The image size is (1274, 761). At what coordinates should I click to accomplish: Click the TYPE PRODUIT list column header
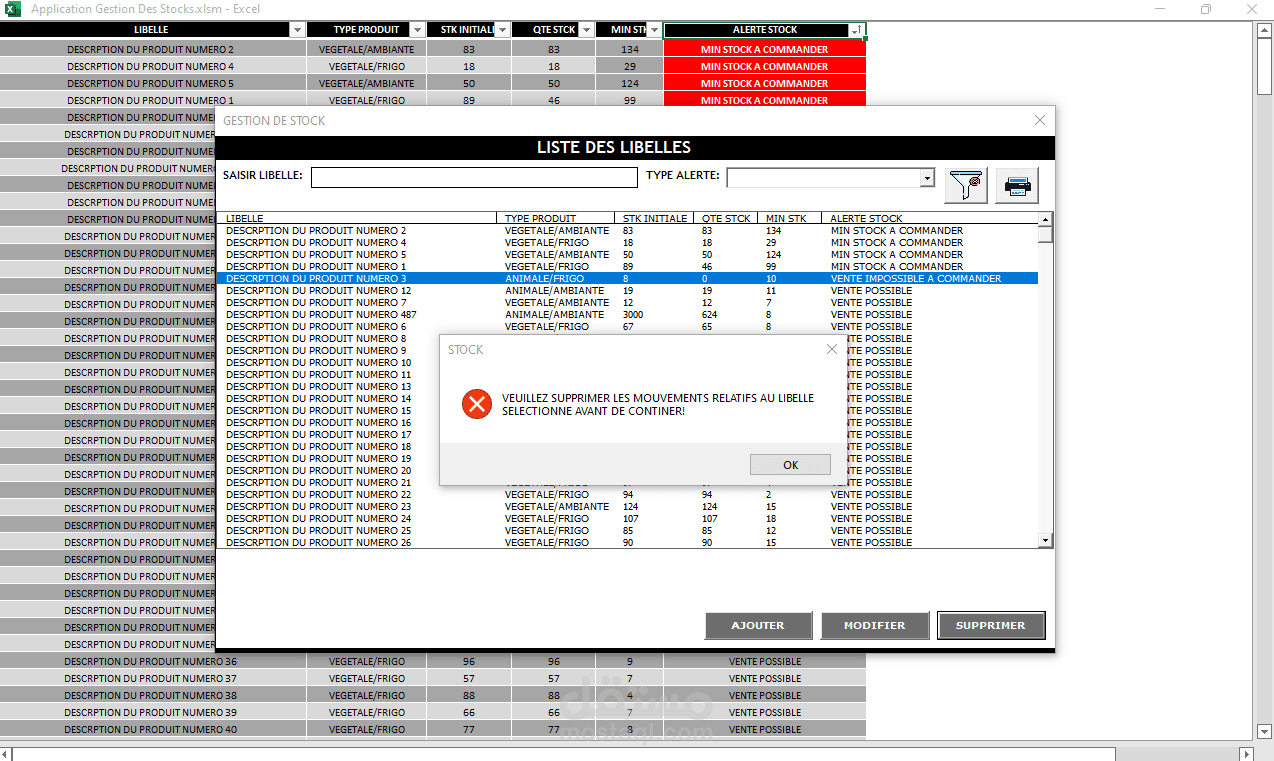(556, 218)
